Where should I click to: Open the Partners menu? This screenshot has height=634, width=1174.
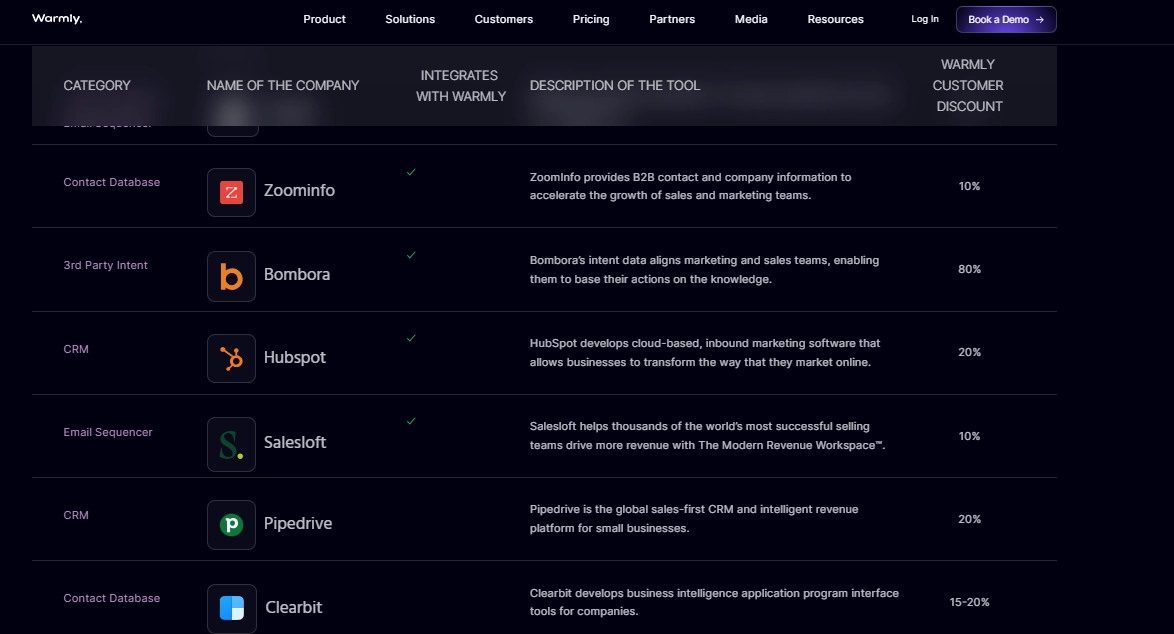tap(672, 19)
